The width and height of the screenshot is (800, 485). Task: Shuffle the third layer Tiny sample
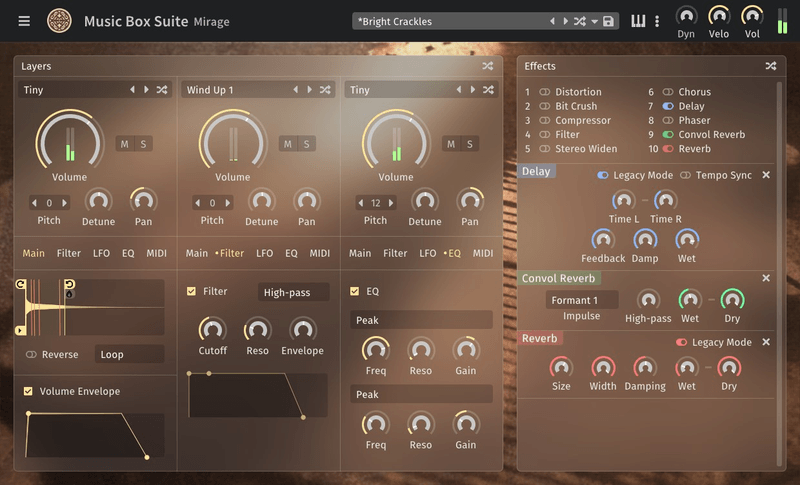[488, 90]
